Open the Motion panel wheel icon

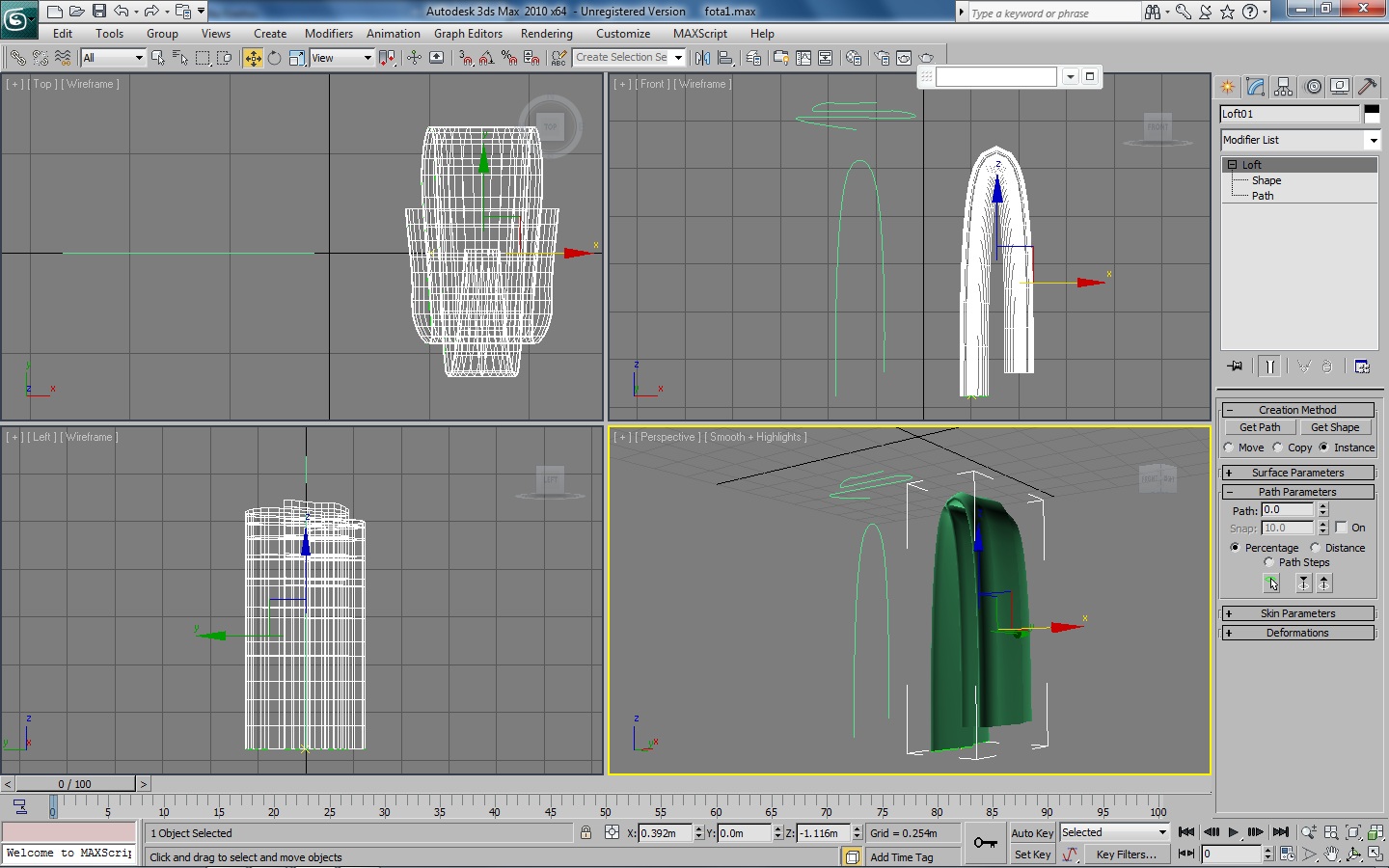click(1313, 87)
